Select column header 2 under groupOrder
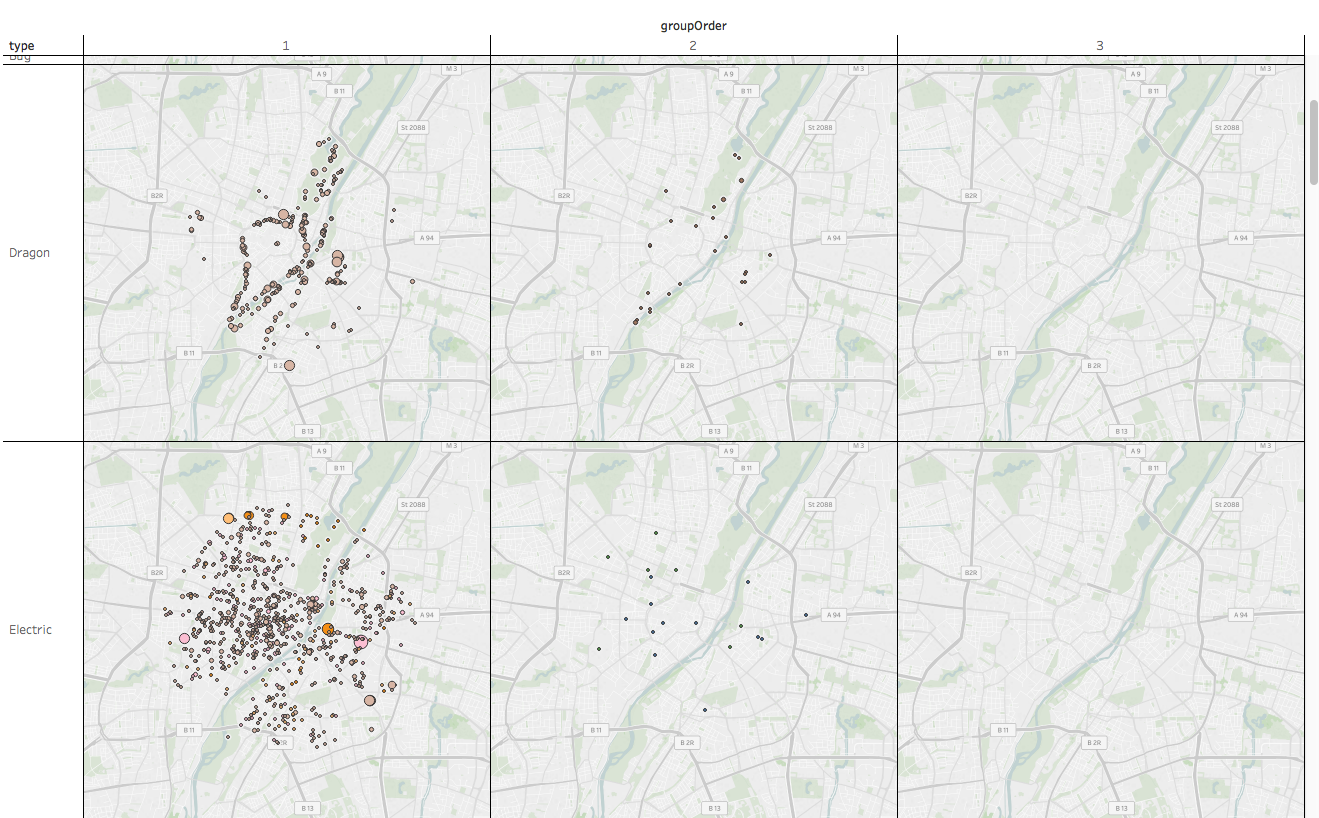Viewport: 1319px width, 818px height. coord(693,46)
